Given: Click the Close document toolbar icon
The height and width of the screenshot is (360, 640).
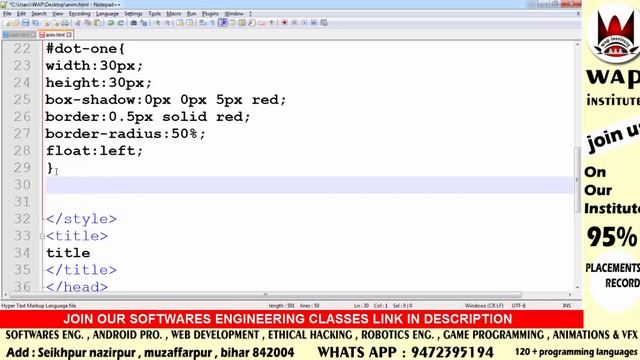Looking at the screenshot, I should 47,23.
